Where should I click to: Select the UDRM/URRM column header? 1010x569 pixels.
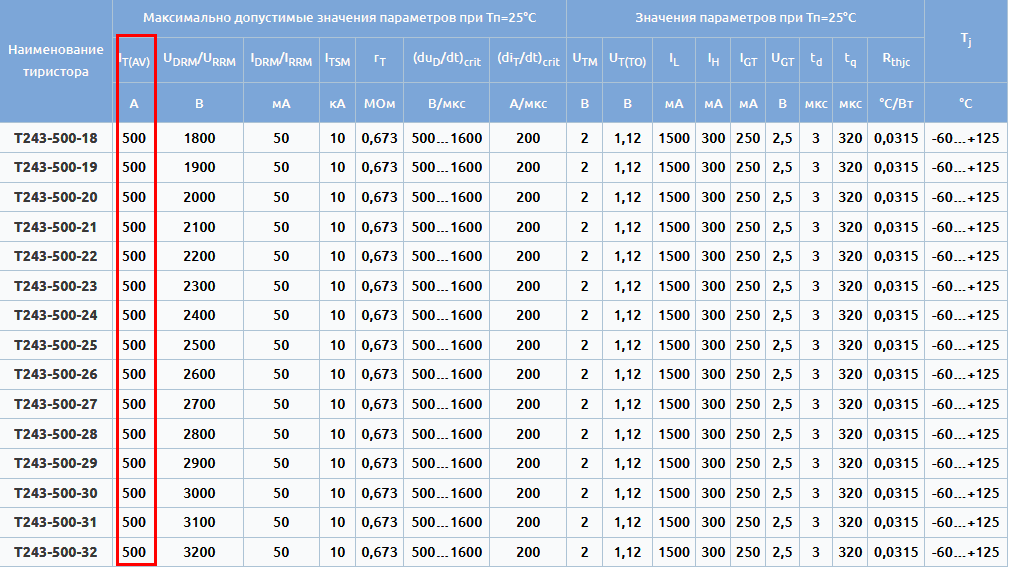coord(199,61)
